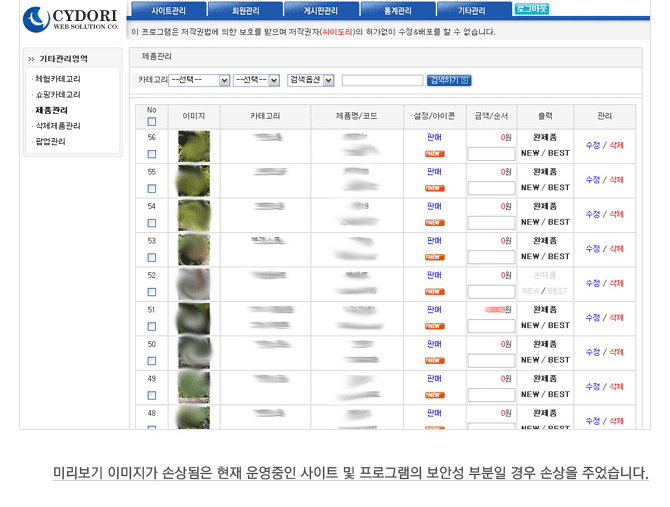Check the checkbox for product 55
The height and width of the screenshot is (507, 670).
pos(152,189)
